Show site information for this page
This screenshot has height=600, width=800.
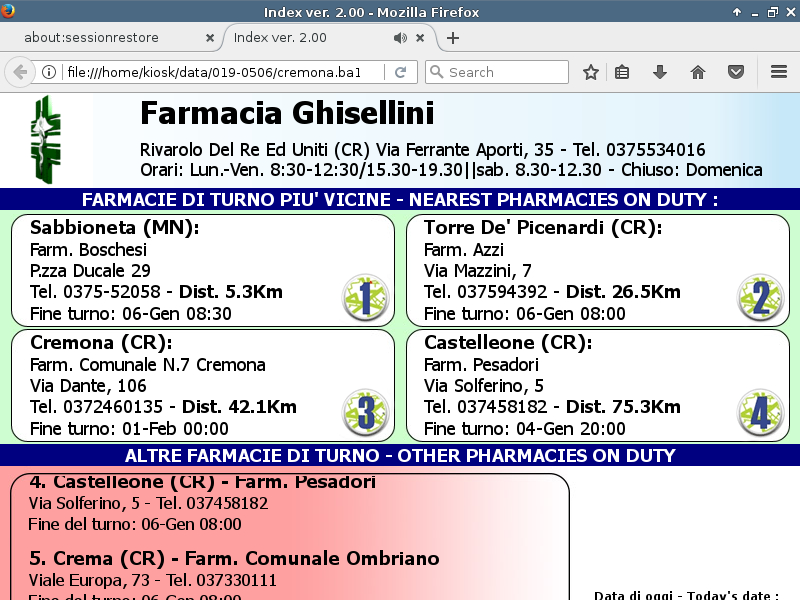[48, 72]
